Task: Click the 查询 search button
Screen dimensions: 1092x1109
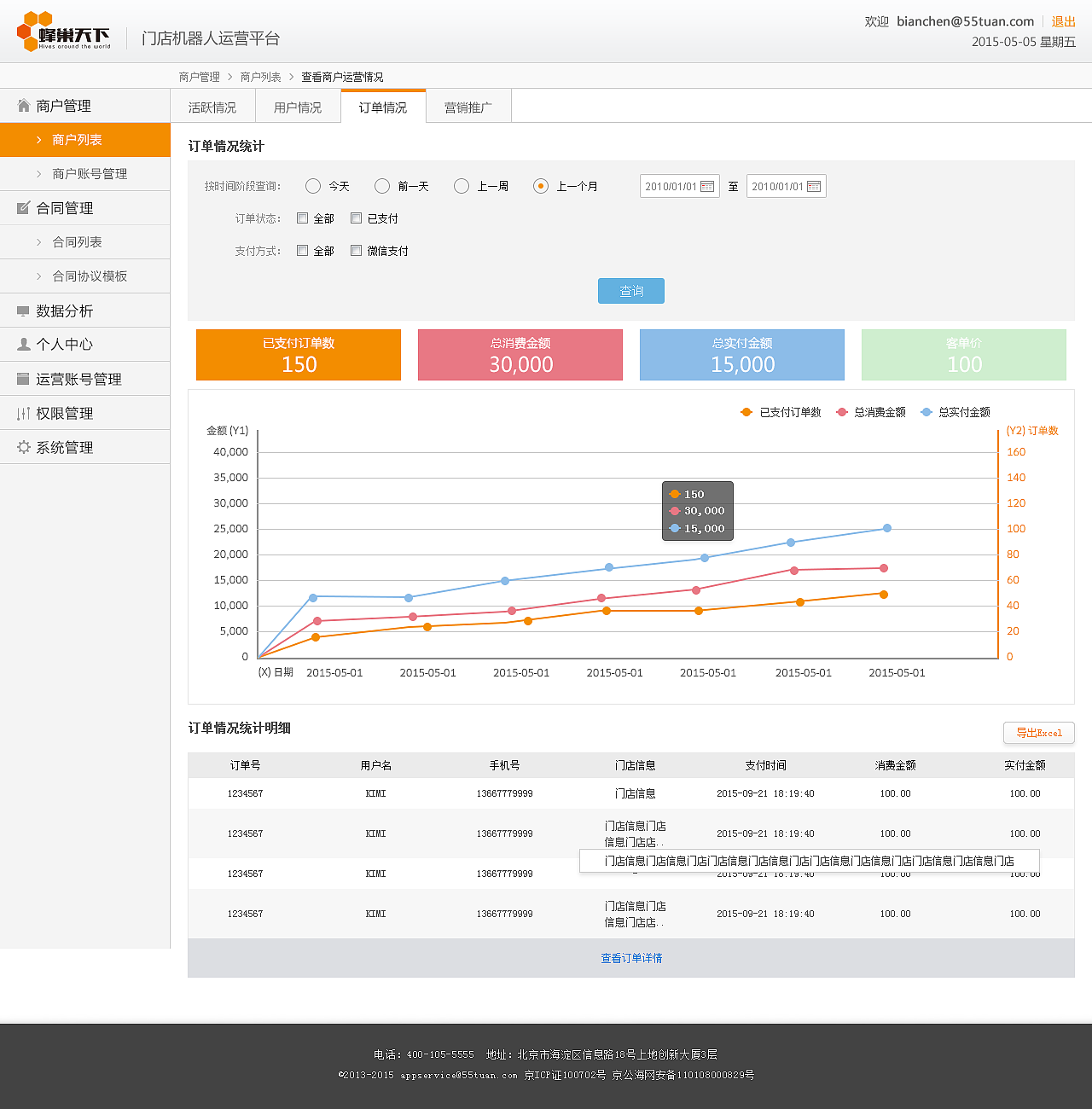Action: tap(631, 291)
